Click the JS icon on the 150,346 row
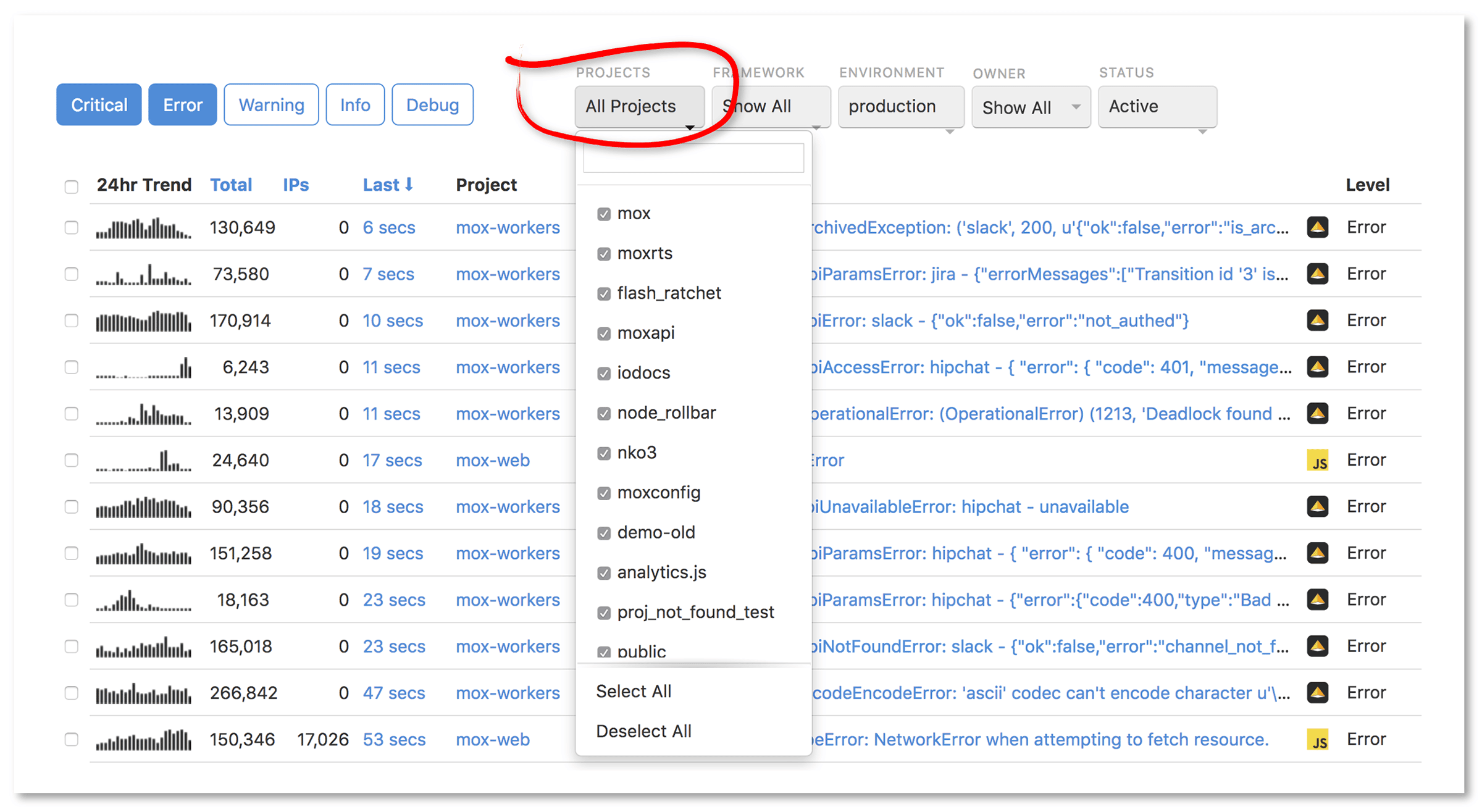1482x812 pixels. [1317, 740]
